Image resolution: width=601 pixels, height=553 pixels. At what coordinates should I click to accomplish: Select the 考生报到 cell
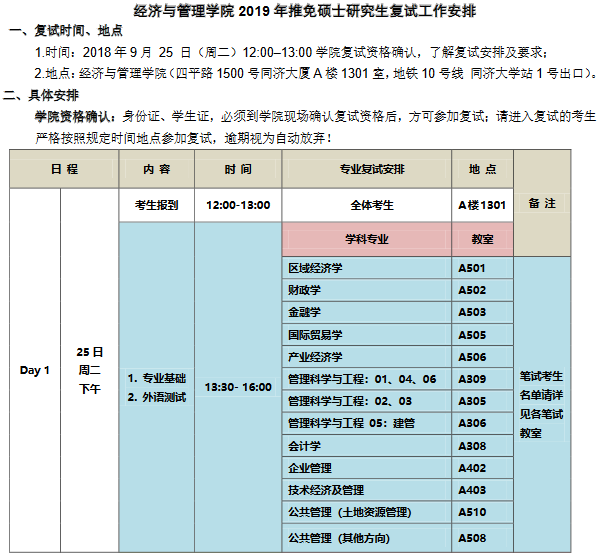click(x=156, y=205)
